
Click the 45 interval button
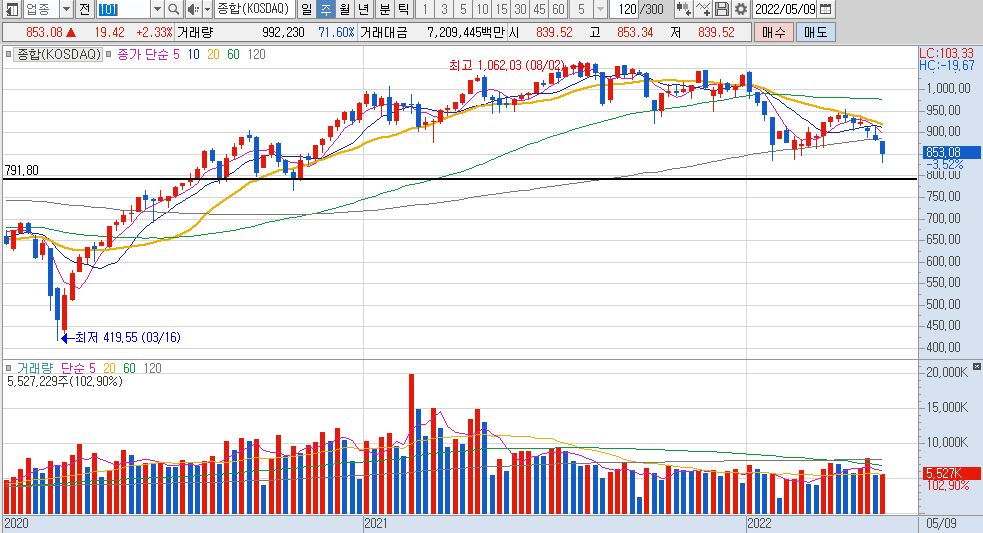click(x=539, y=9)
